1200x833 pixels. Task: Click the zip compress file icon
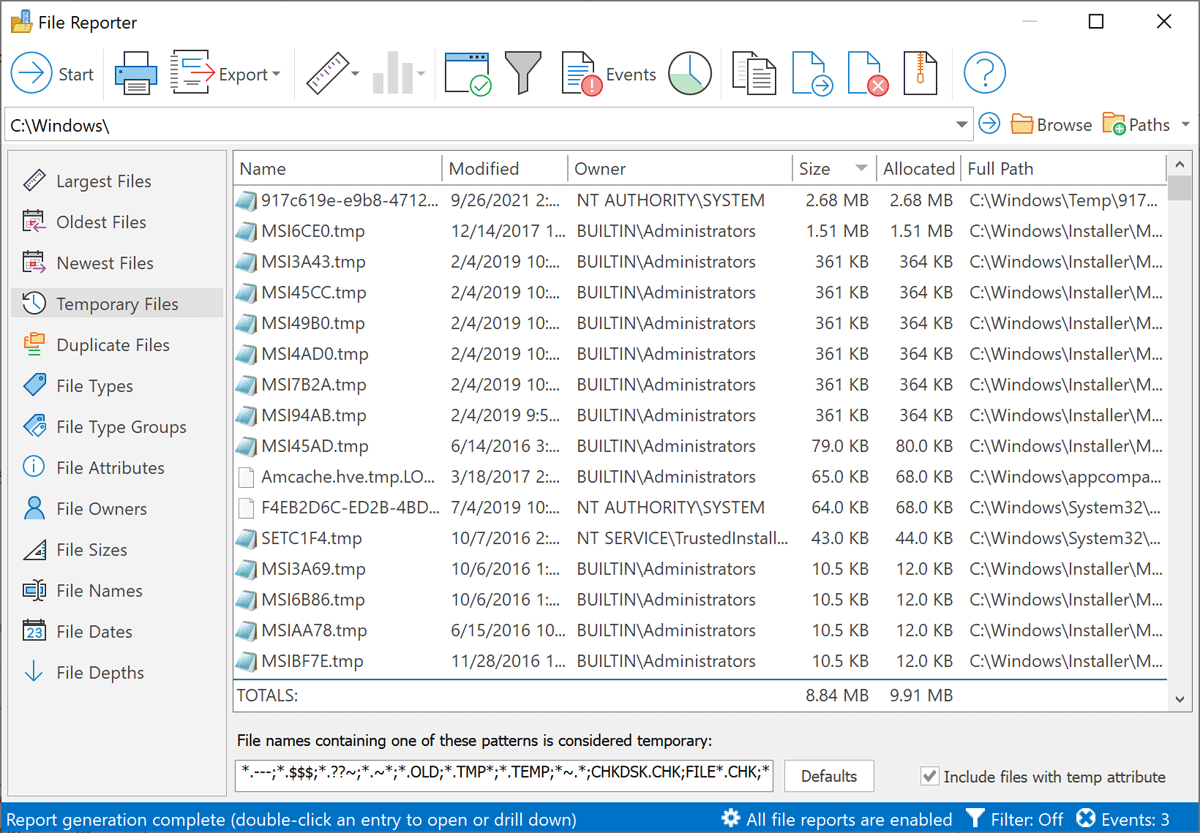[920, 74]
